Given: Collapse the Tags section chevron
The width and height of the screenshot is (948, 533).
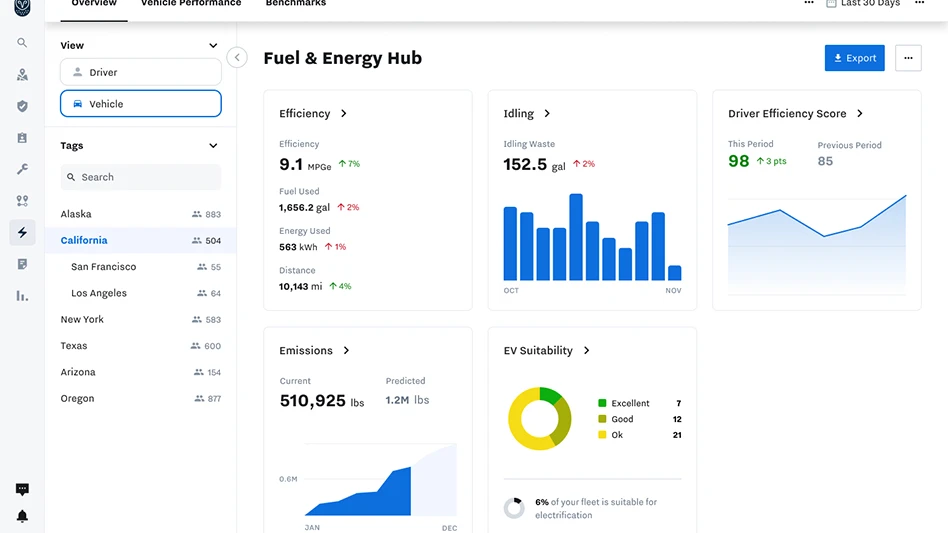Looking at the screenshot, I should click(x=213, y=146).
